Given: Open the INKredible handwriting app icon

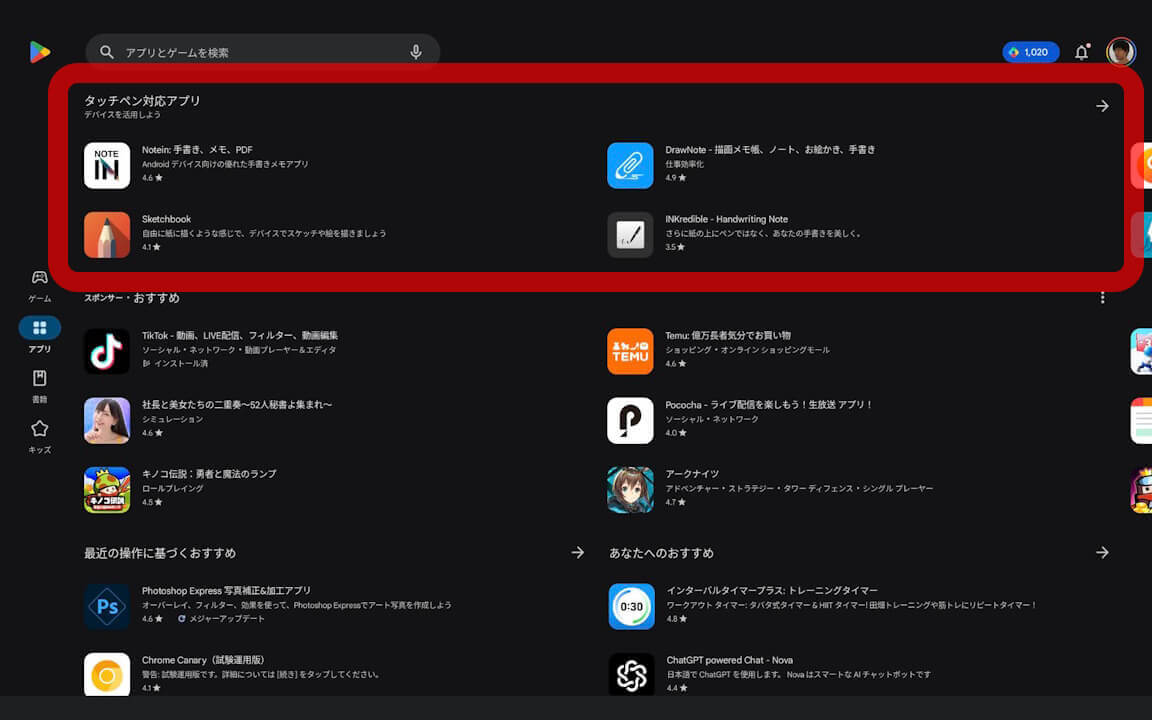Looking at the screenshot, I should [630, 234].
